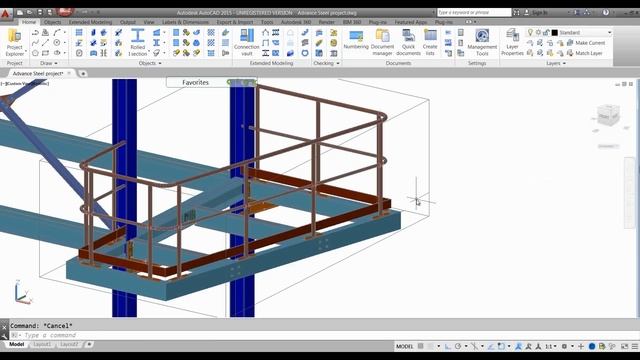Open the Project Explorer dropdown arrow
This screenshot has width=640, height=360.
tap(26, 52)
